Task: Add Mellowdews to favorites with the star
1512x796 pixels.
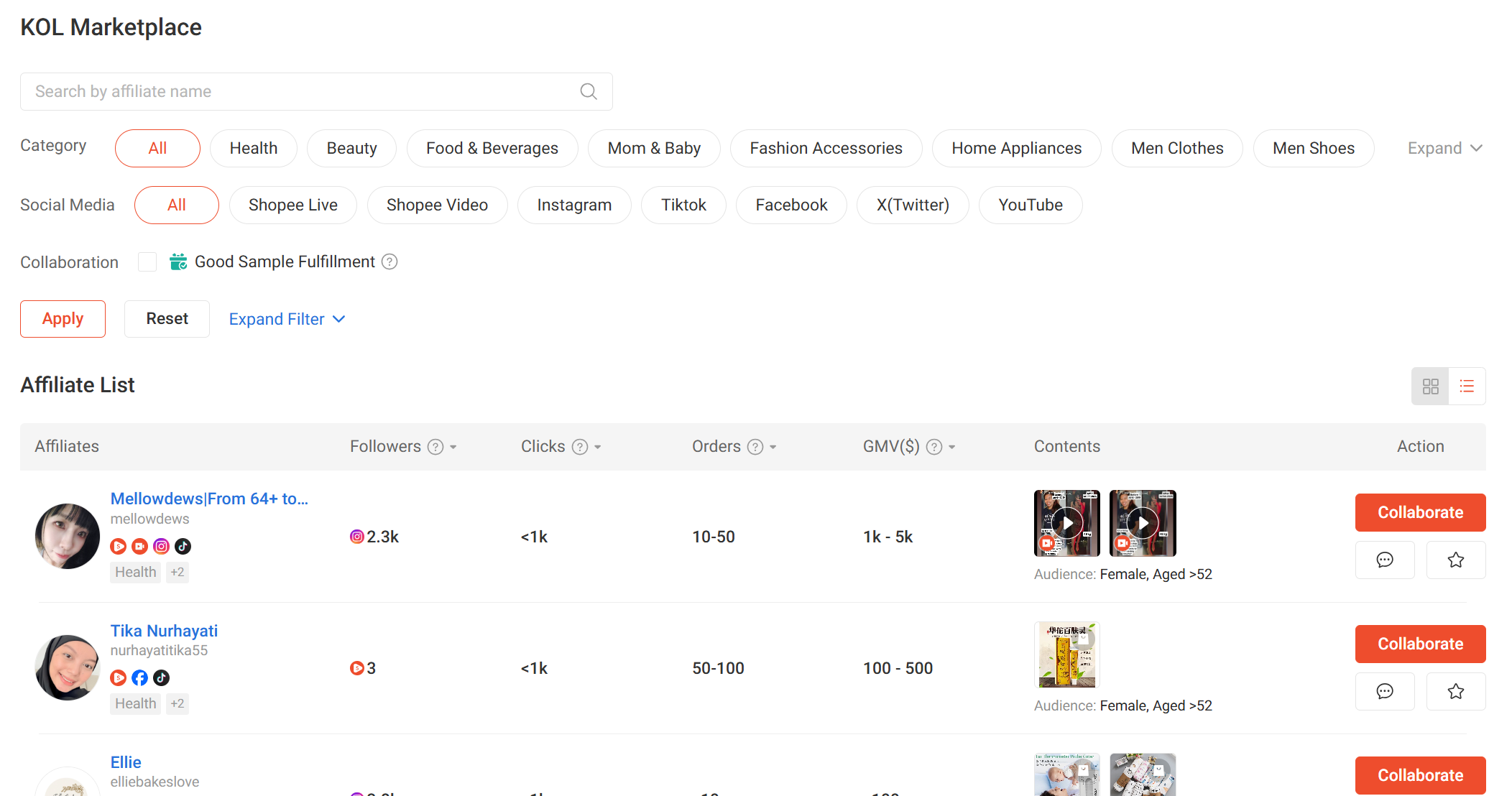Action: coord(1456,560)
